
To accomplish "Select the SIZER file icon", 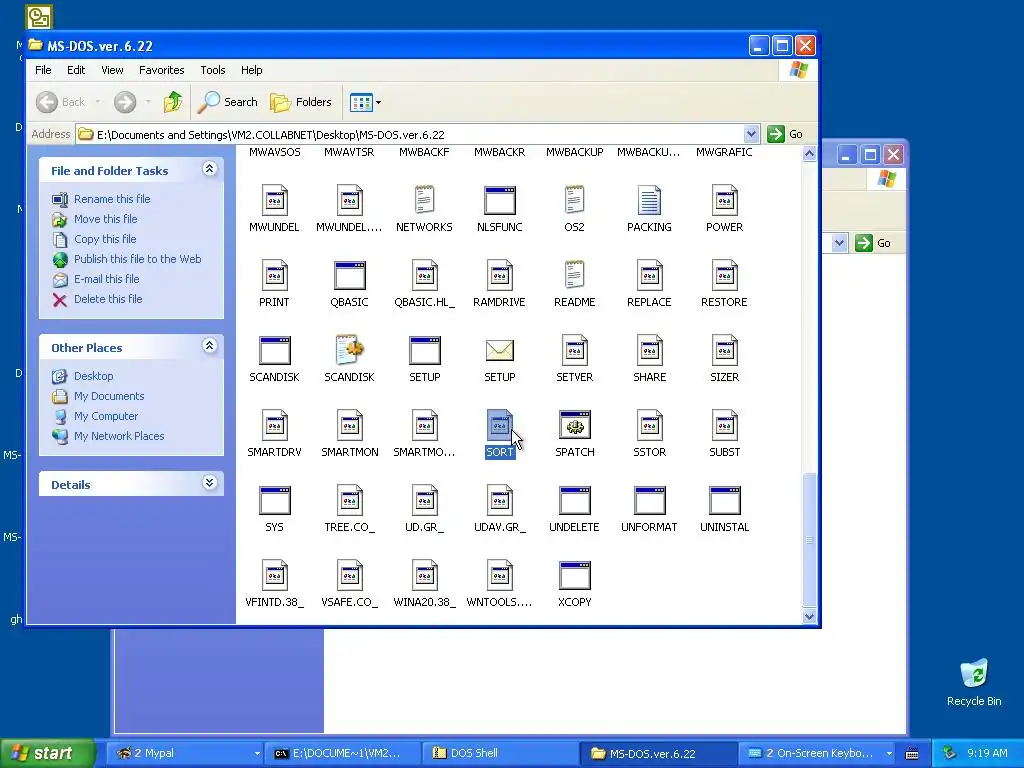I will (x=725, y=351).
